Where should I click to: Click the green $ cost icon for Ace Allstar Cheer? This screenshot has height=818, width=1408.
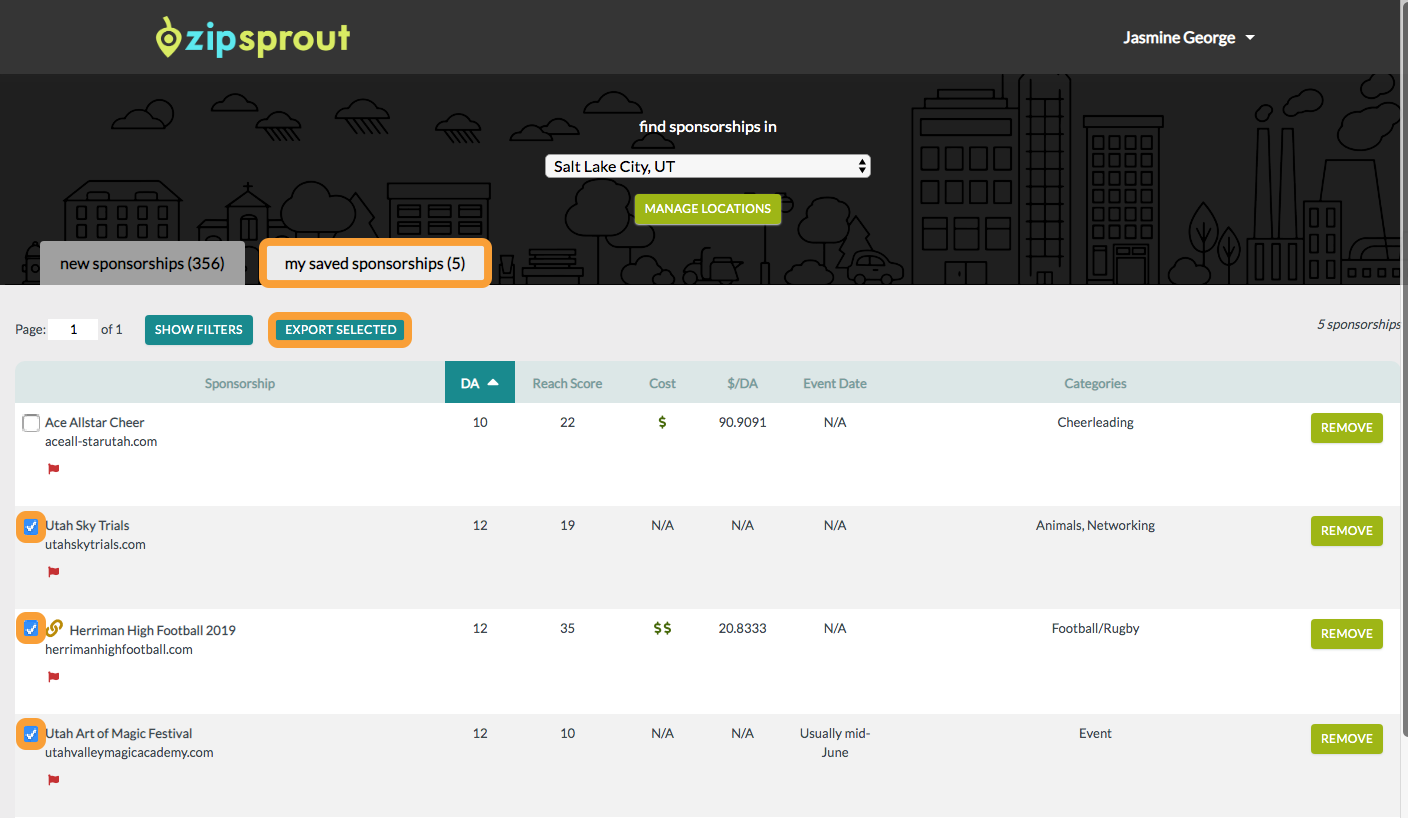pyautogui.click(x=662, y=423)
